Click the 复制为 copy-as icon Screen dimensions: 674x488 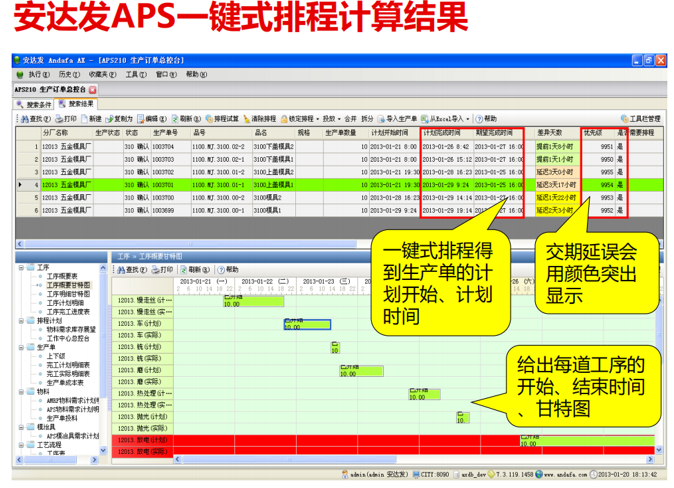[109, 119]
